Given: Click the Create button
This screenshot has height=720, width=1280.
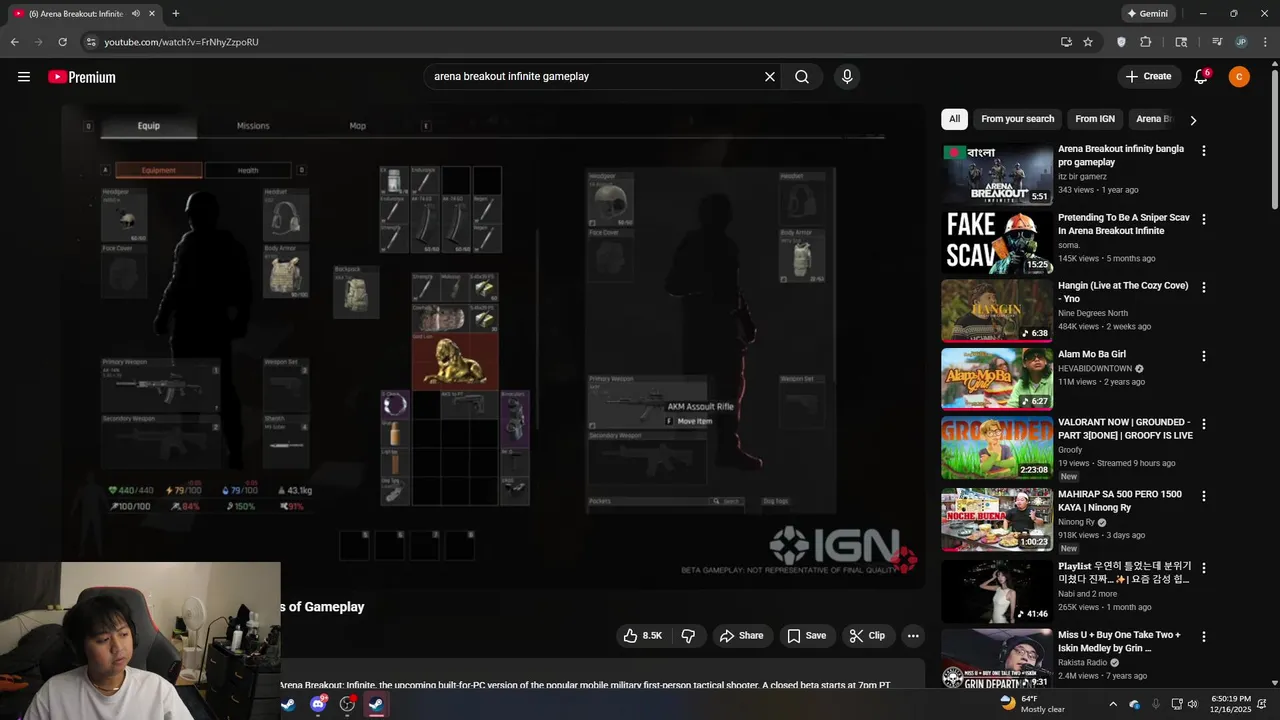Looking at the screenshot, I should click(1148, 77).
